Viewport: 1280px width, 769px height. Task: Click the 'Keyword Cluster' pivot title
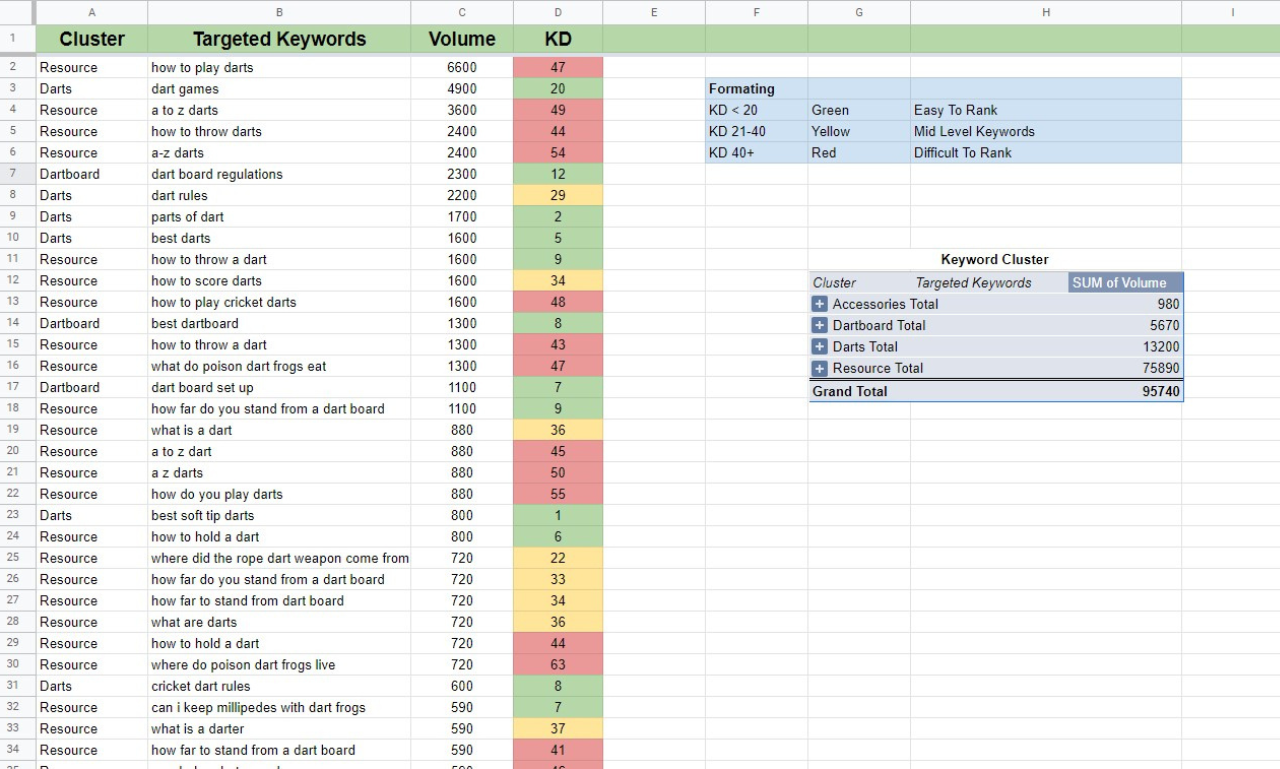coord(995,259)
